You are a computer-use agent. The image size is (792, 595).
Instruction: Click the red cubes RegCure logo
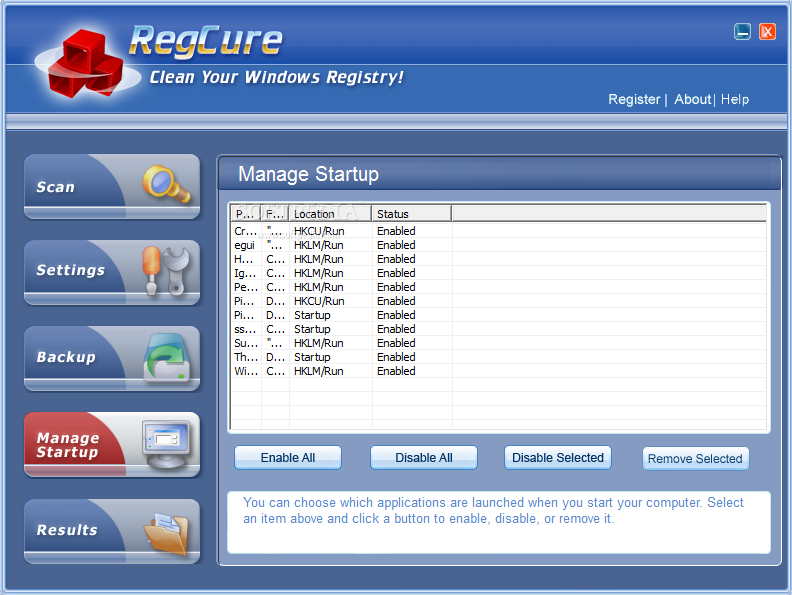86,63
